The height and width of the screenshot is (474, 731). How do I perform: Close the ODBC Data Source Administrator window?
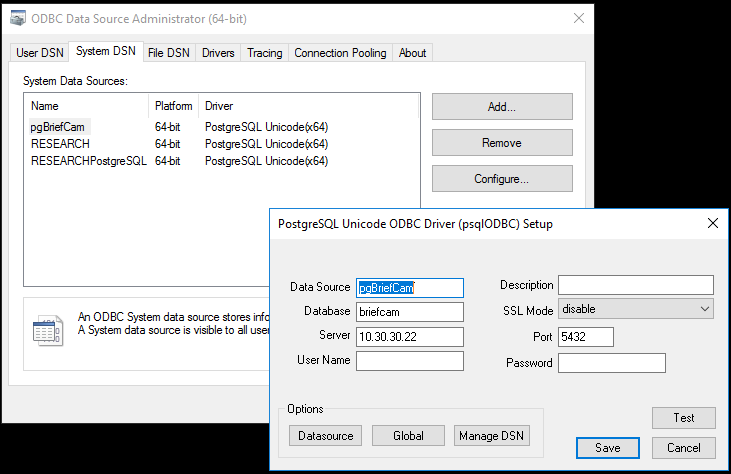(x=579, y=18)
